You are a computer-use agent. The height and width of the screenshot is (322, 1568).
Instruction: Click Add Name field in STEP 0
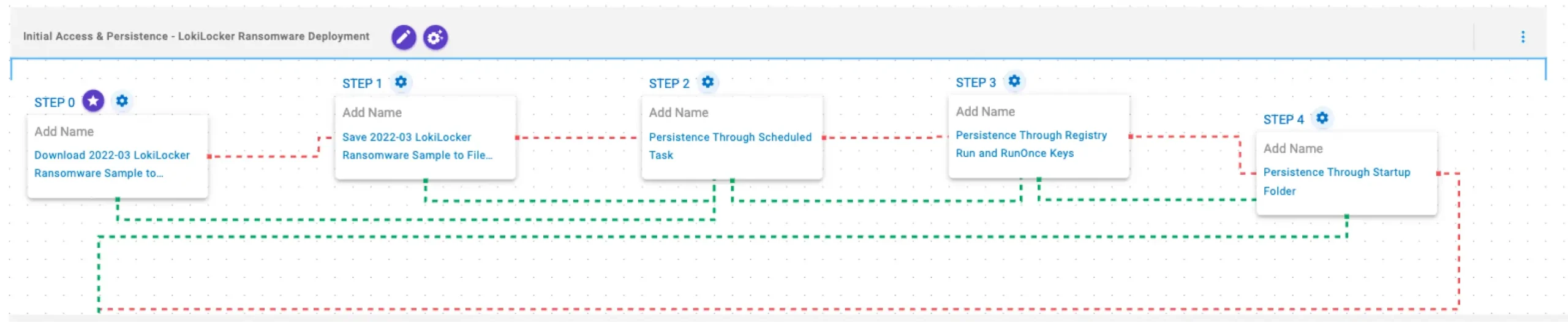tap(64, 132)
